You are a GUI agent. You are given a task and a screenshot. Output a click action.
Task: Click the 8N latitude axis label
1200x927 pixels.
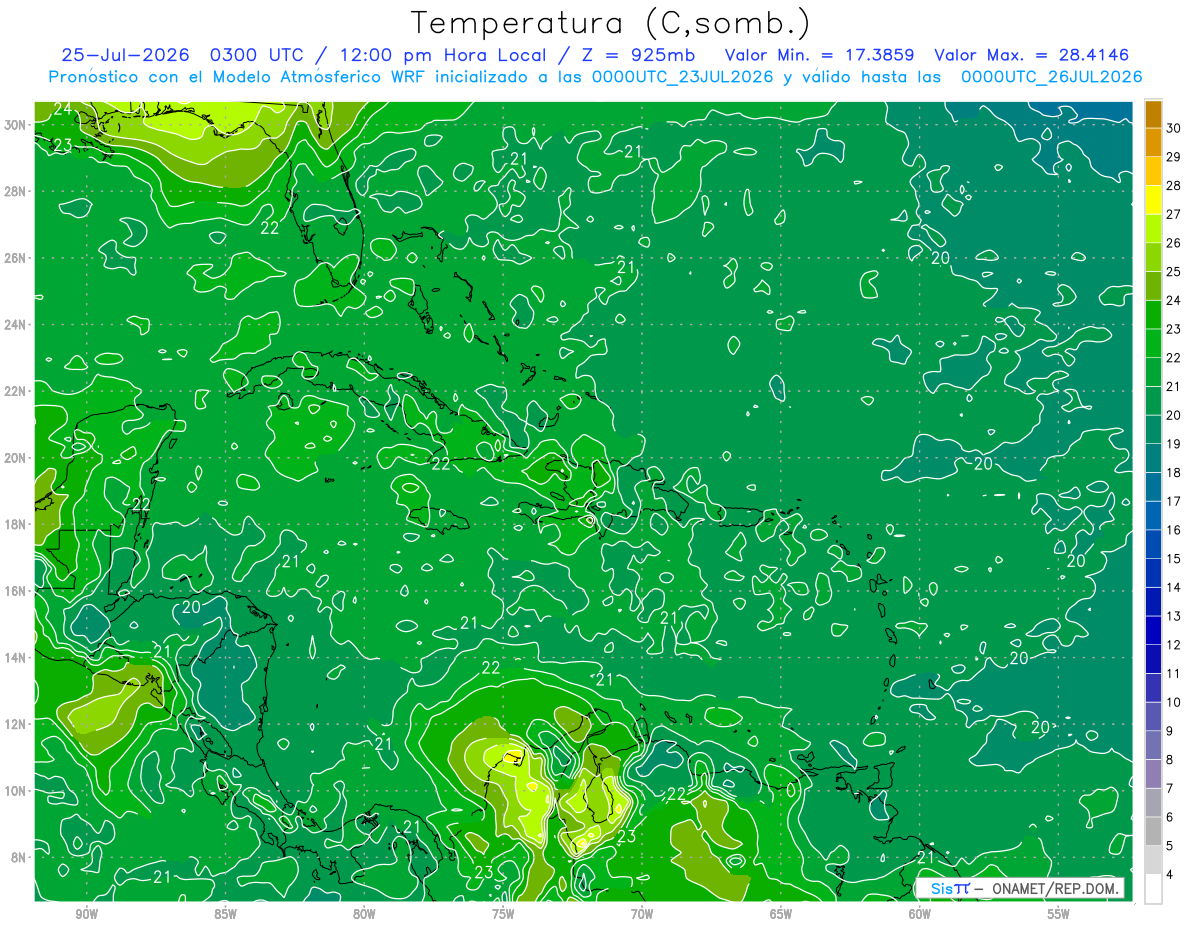pyautogui.click(x=19, y=857)
